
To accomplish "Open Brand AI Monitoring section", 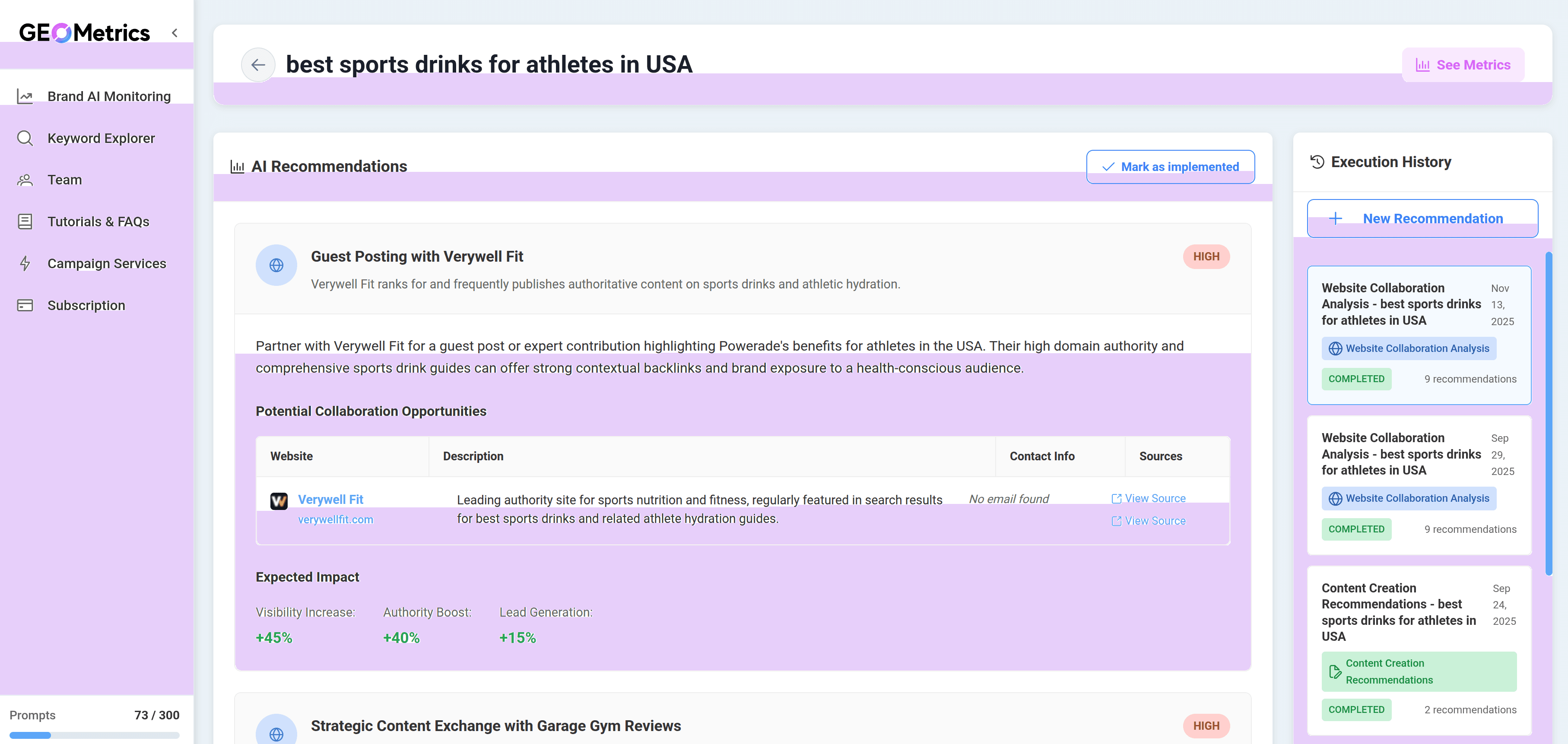I will click(97, 96).
